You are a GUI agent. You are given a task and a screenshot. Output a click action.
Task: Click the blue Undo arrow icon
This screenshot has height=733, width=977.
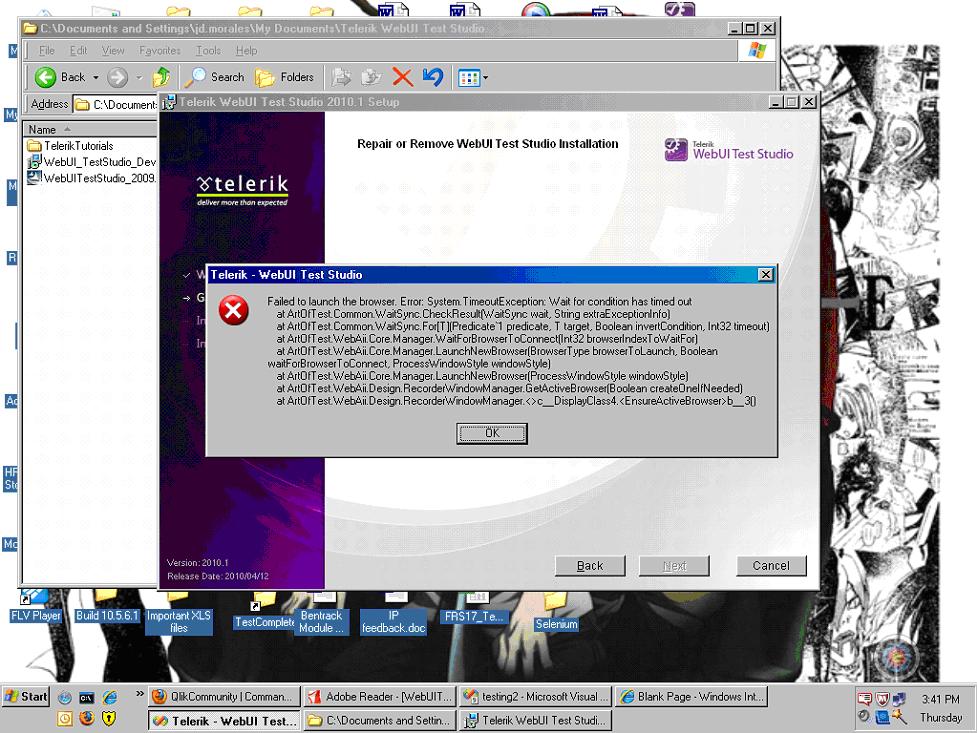tap(433, 77)
